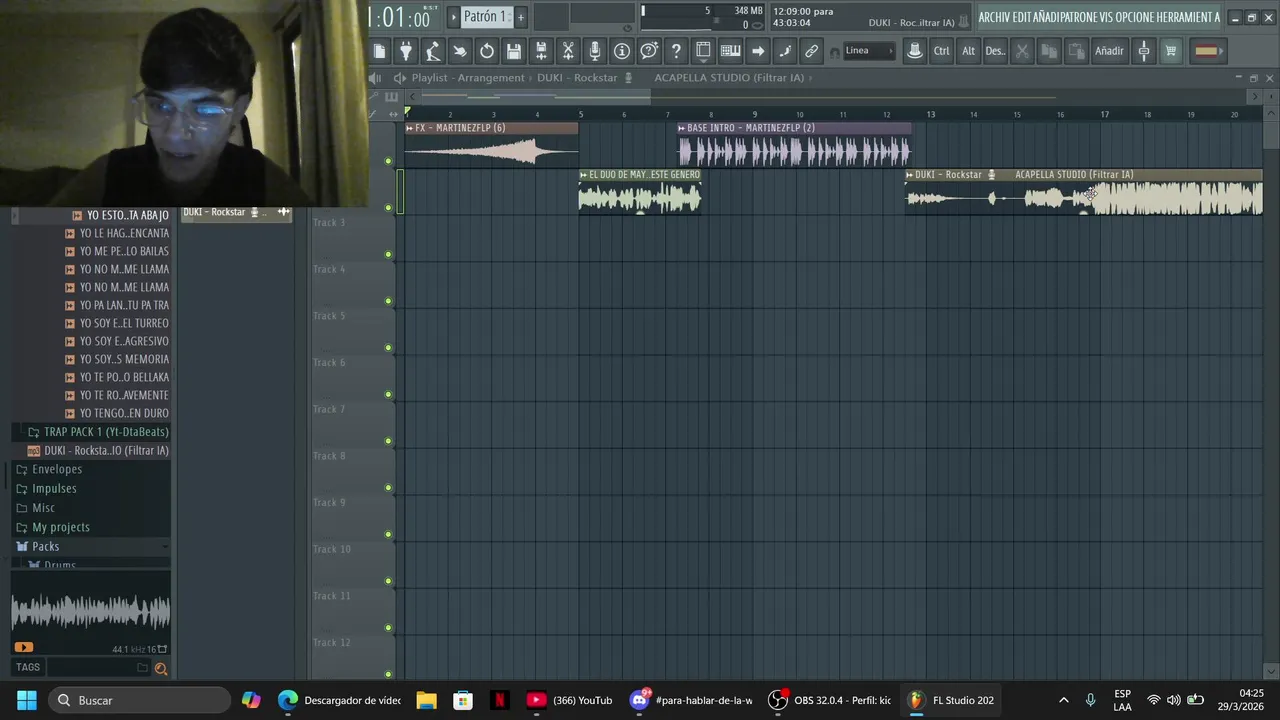The height and width of the screenshot is (720, 1280).
Task: Click the new project file icon
Action: pyautogui.click(x=379, y=51)
